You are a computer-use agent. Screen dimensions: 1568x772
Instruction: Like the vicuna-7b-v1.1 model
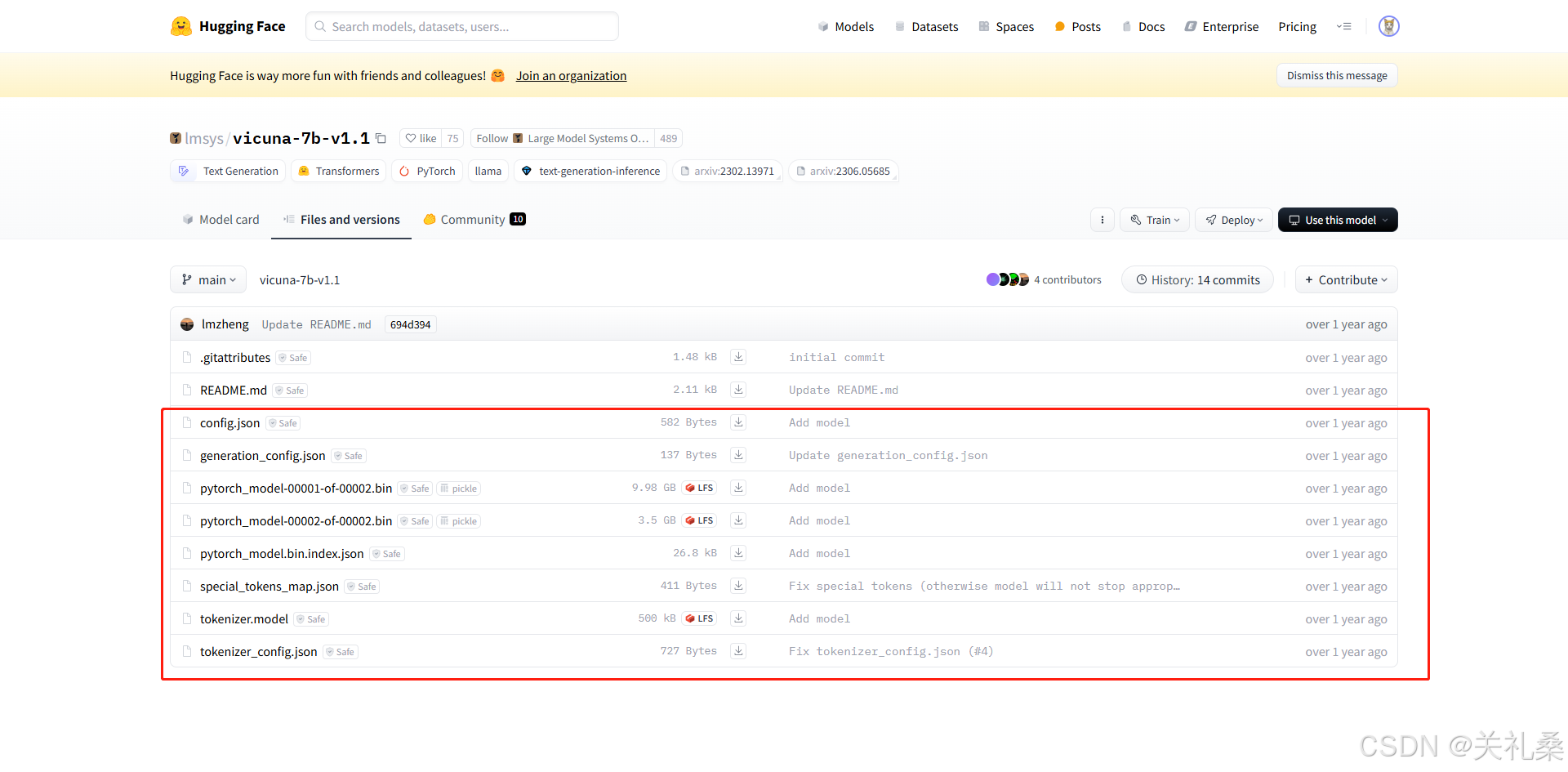[421, 138]
